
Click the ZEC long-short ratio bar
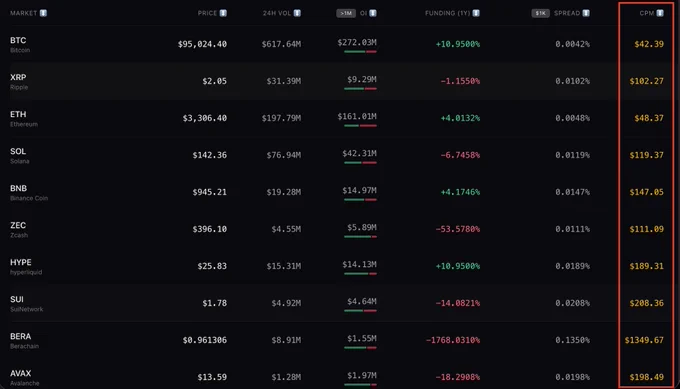click(x=360, y=237)
